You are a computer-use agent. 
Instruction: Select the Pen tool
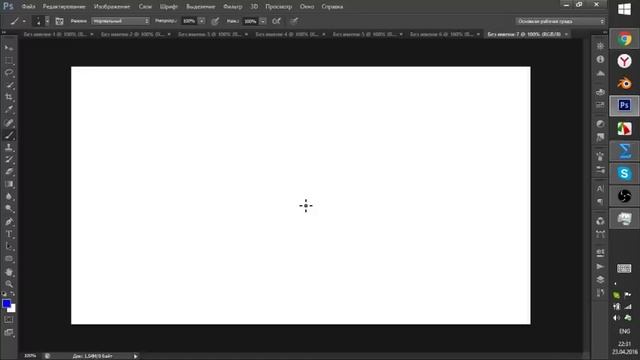tap(9, 222)
